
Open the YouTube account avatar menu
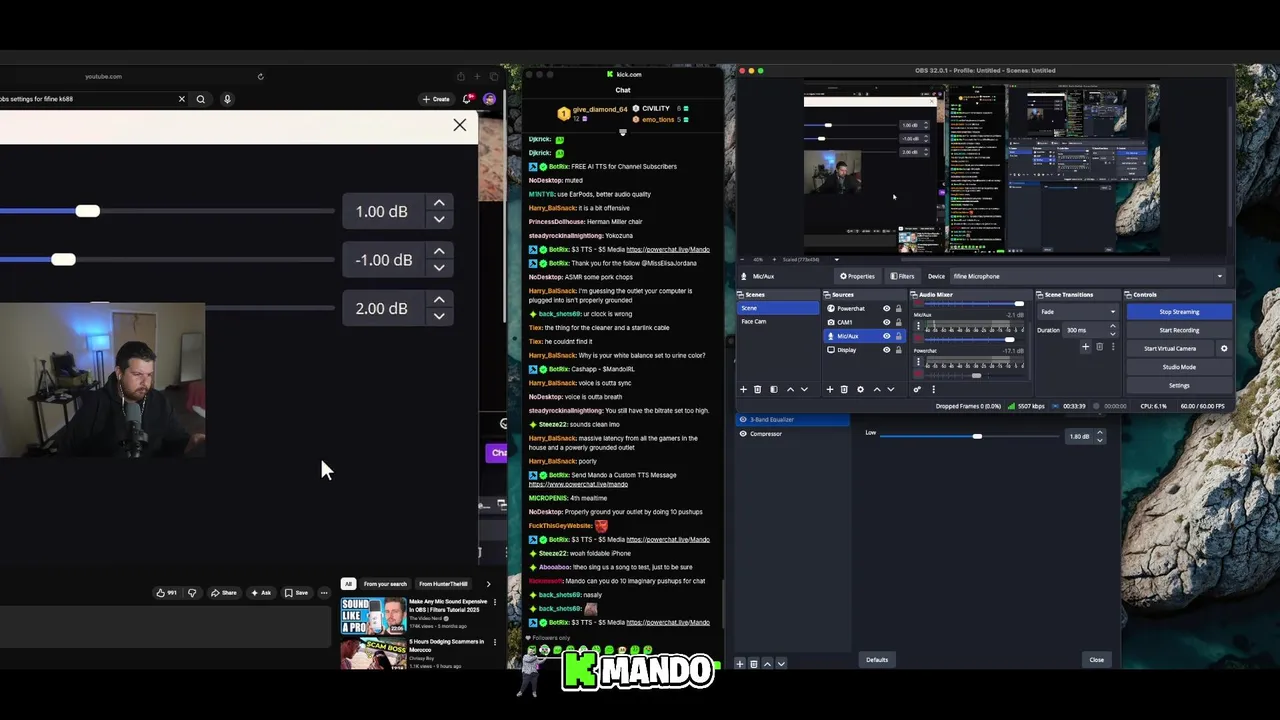(x=489, y=99)
